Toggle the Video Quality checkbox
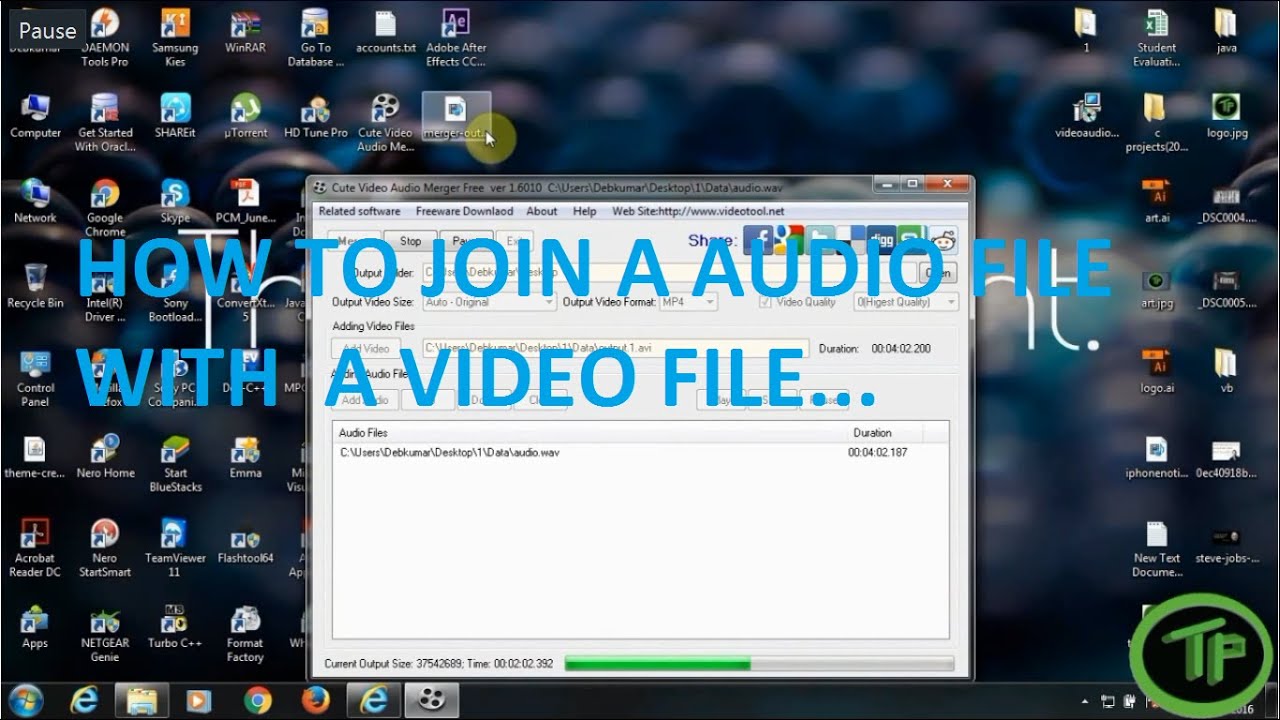Image resolution: width=1280 pixels, height=720 pixels. [x=766, y=302]
